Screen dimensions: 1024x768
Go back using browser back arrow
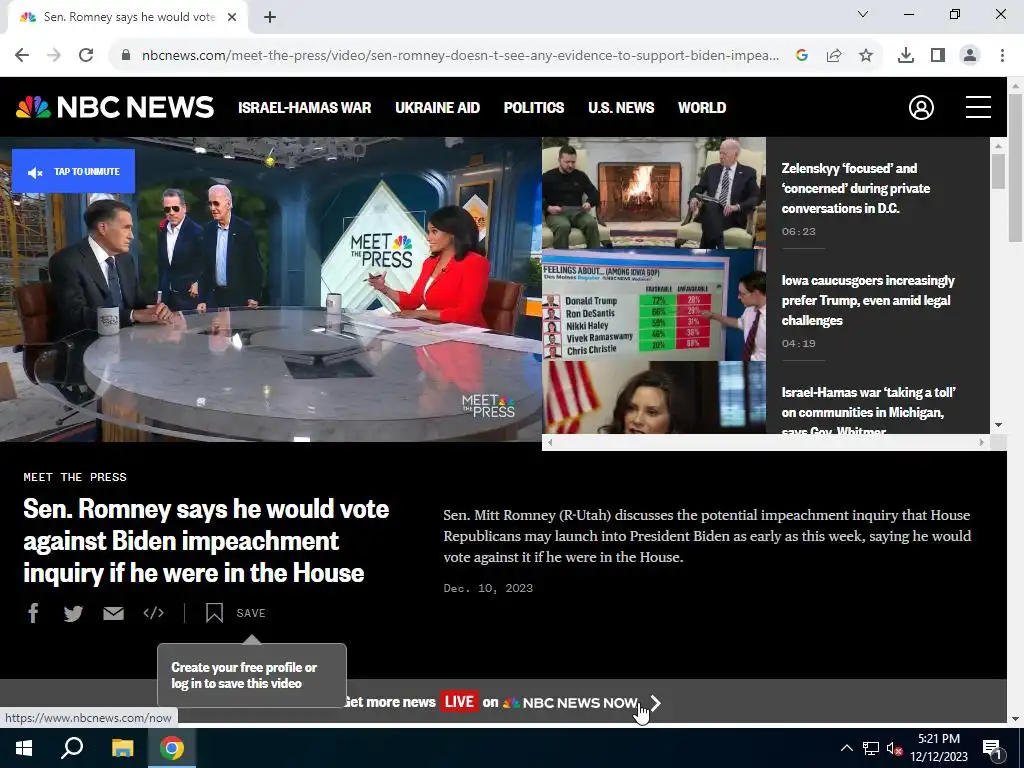(22, 56)
